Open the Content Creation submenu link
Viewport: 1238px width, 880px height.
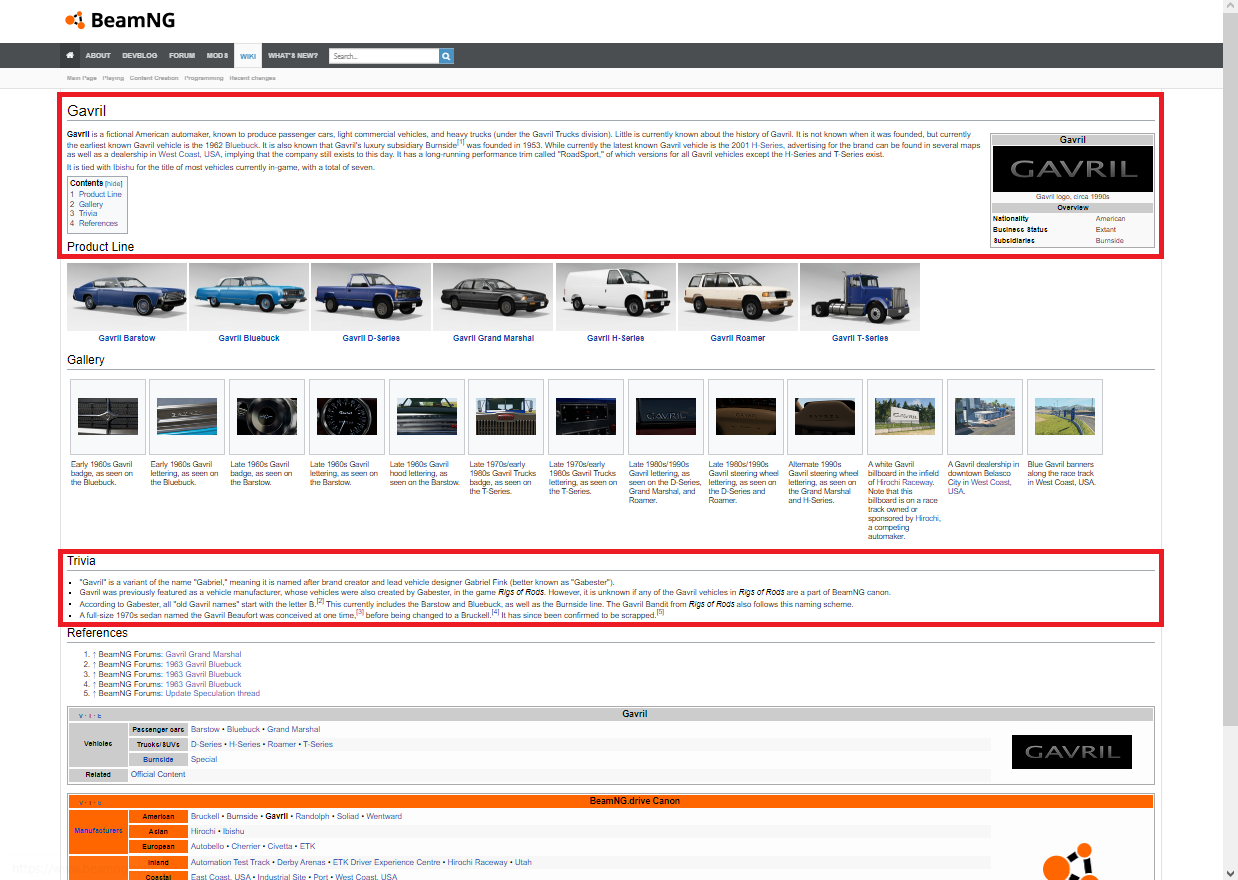[x=154, y=78]
